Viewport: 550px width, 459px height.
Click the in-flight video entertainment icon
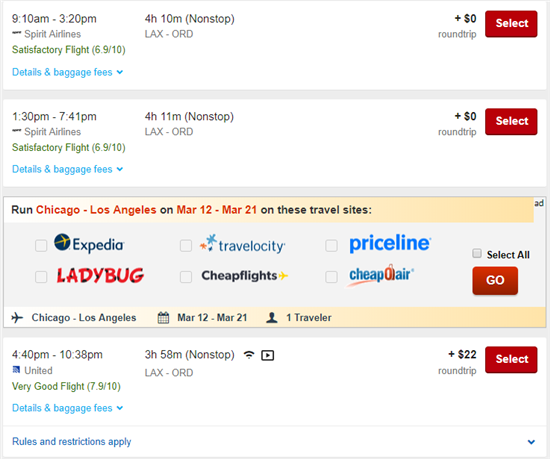pos(268,356)
